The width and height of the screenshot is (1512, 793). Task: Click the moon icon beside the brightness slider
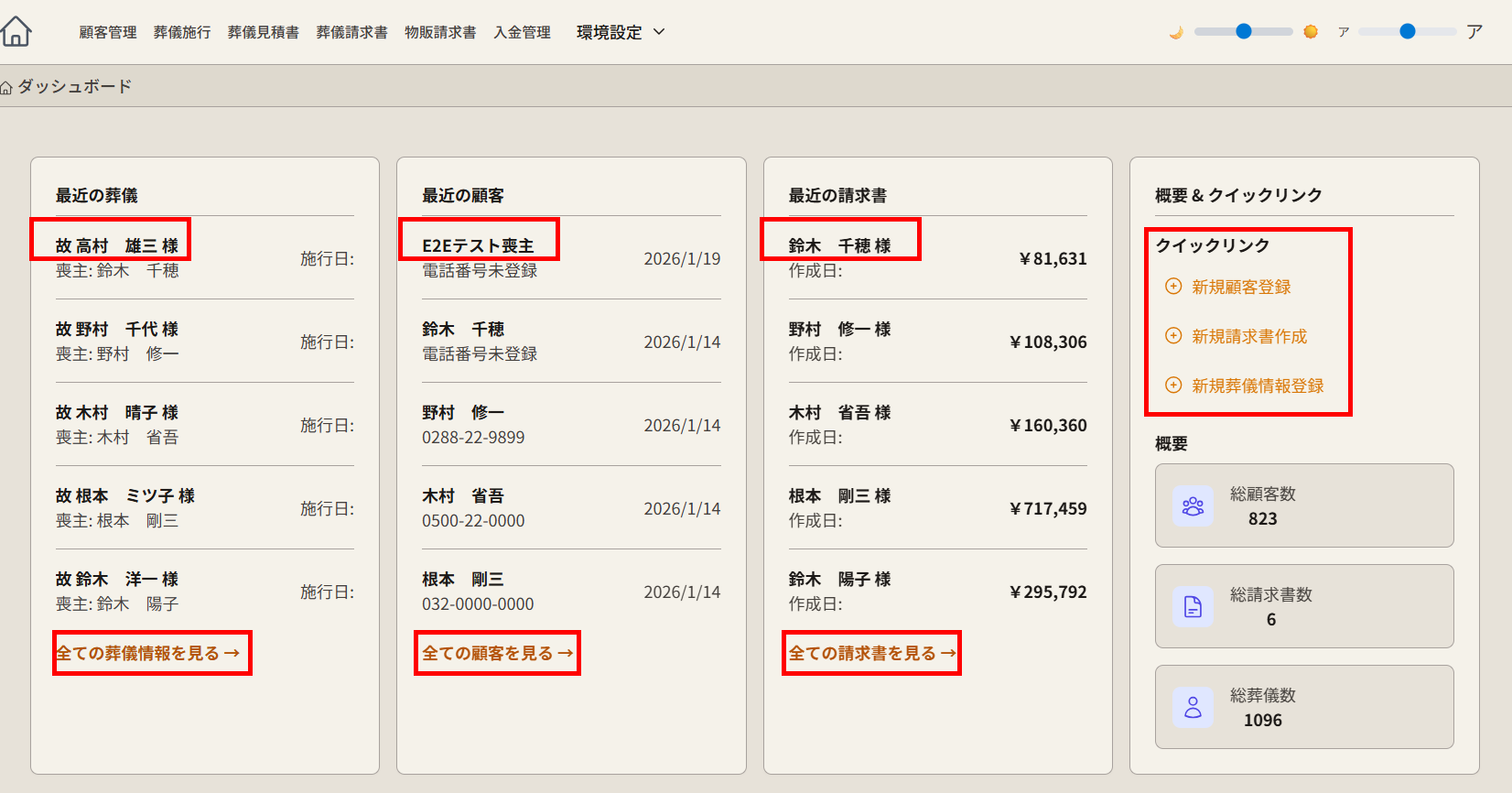1176,32
